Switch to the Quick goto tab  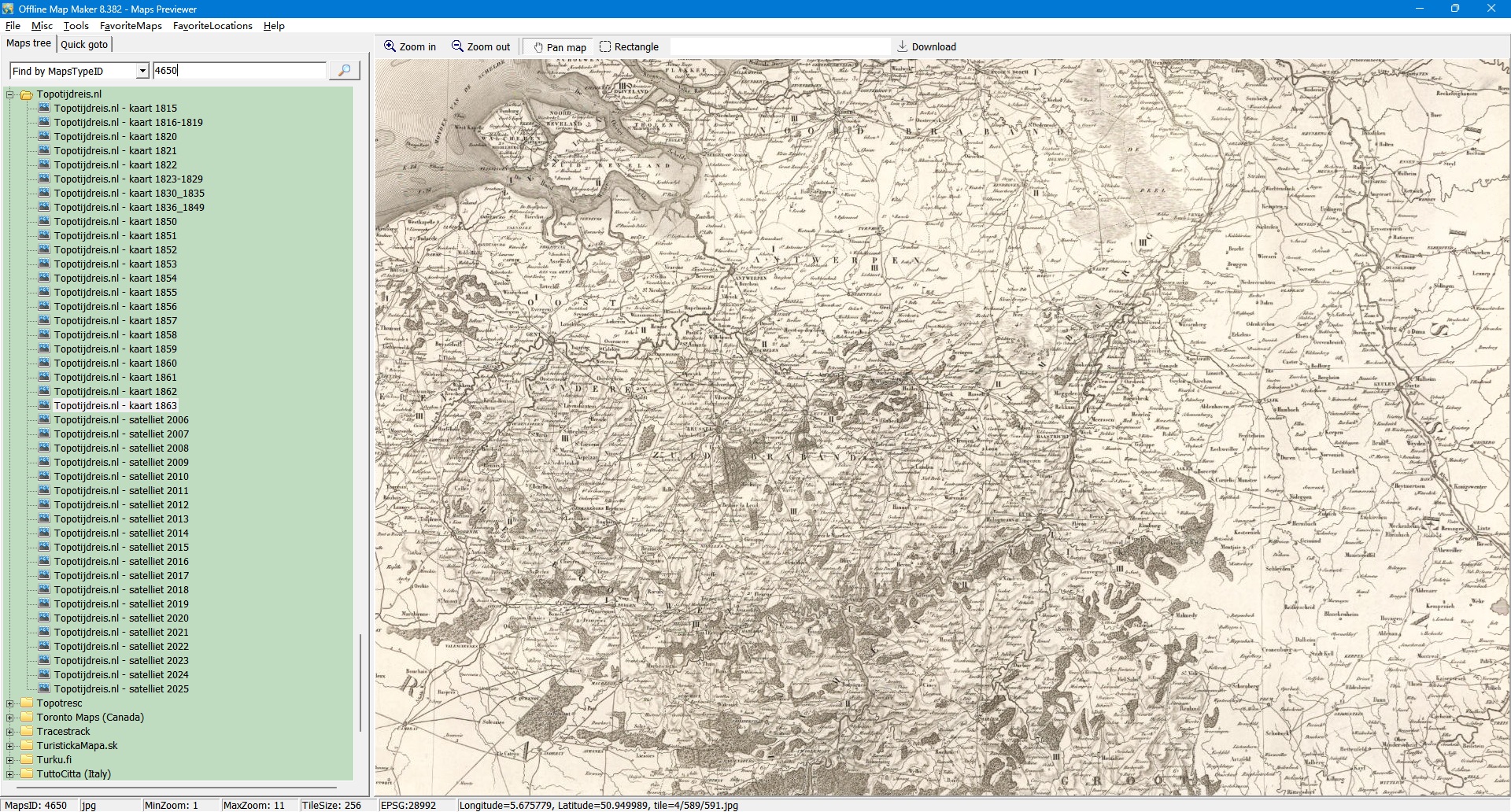[x=84, y=44]
